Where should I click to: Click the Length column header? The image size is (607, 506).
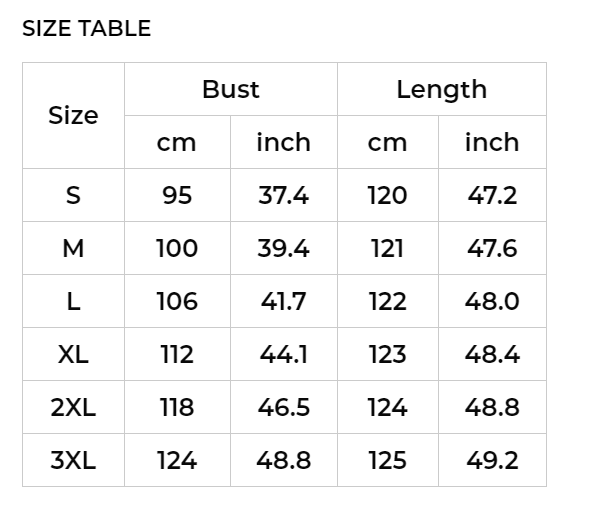(441, 89)
